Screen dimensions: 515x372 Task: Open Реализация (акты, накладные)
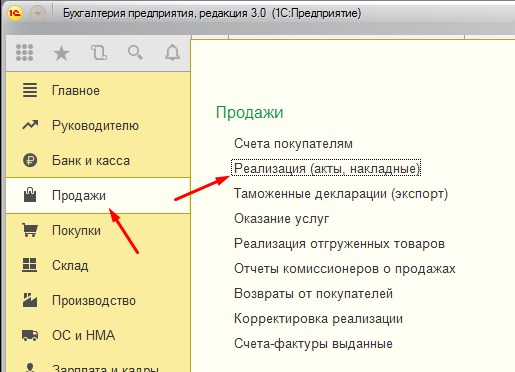click(326, 168)
